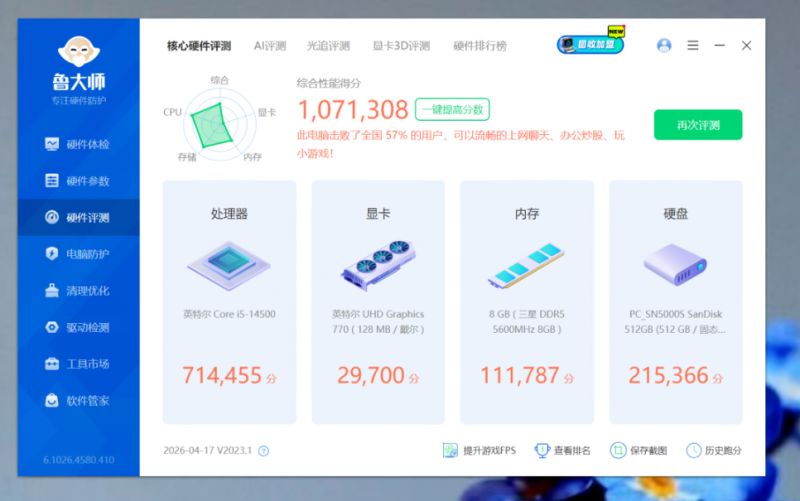Click the 一键提高分数 button

pos(453,110)
